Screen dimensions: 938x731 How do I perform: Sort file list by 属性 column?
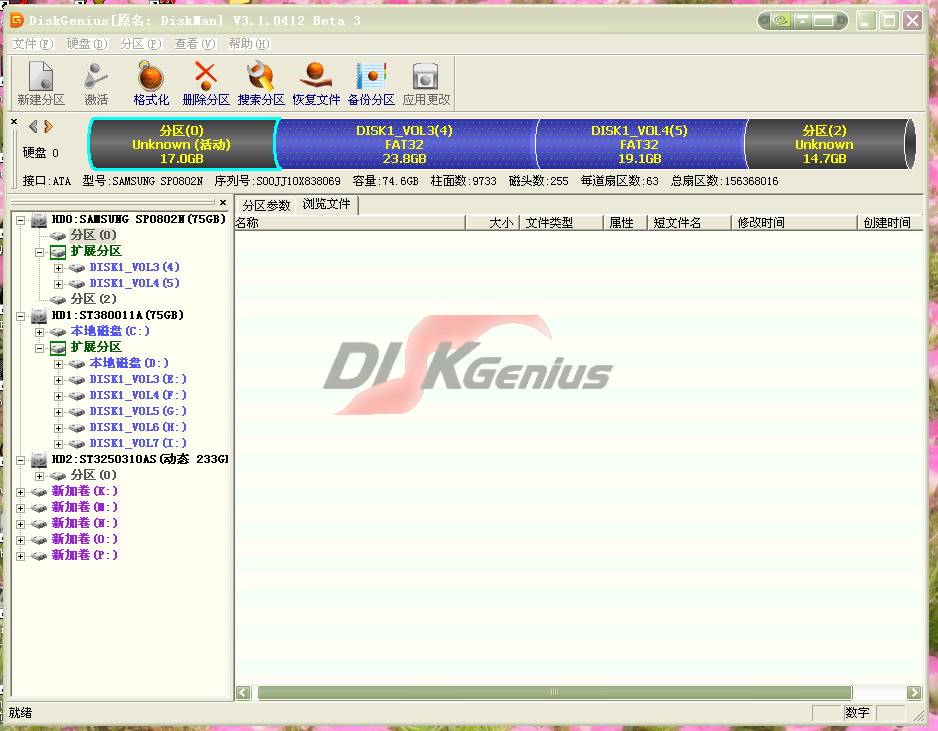click(625, 223)
